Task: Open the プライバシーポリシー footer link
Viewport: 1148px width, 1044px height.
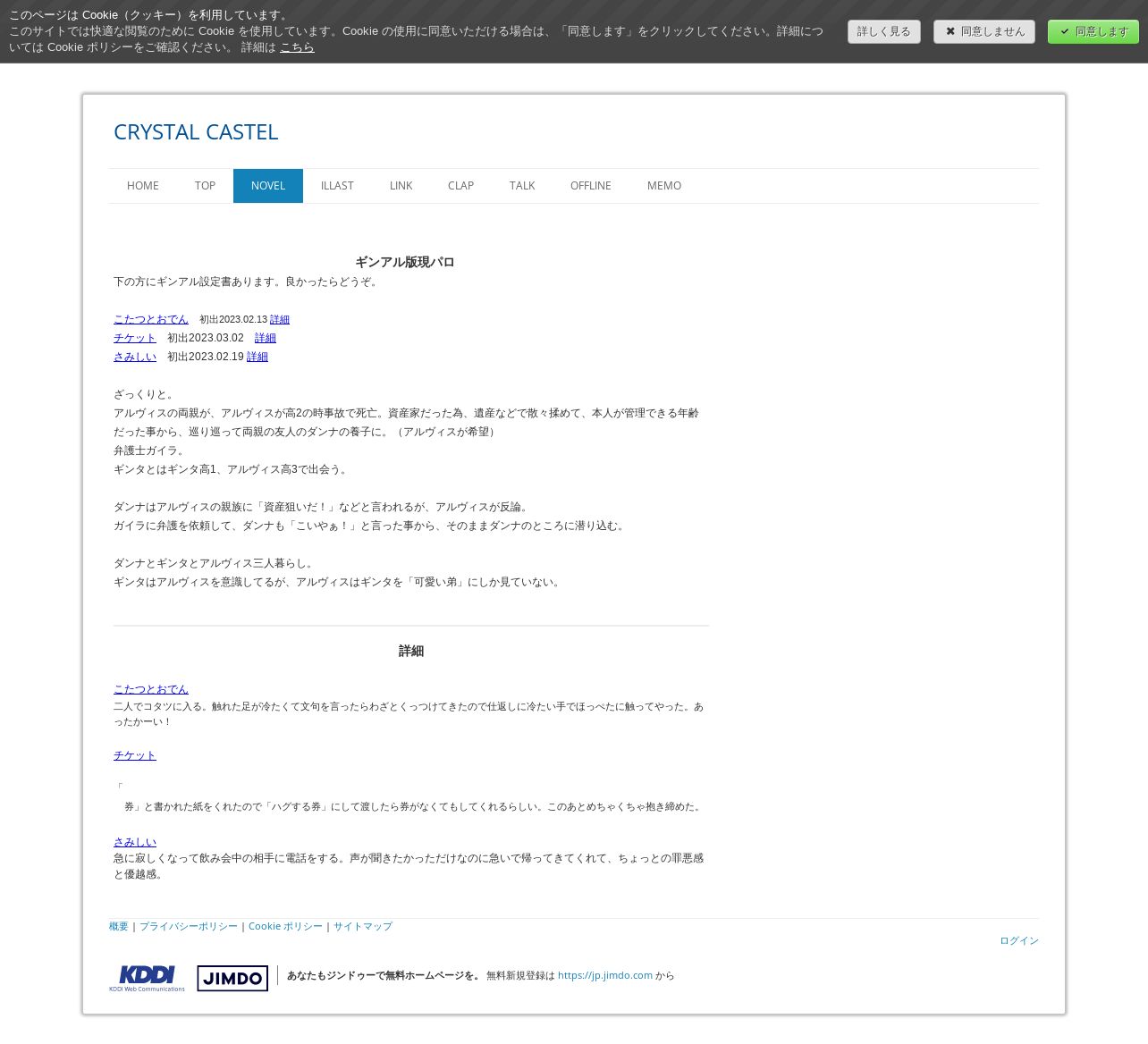Action: (189, 926)
